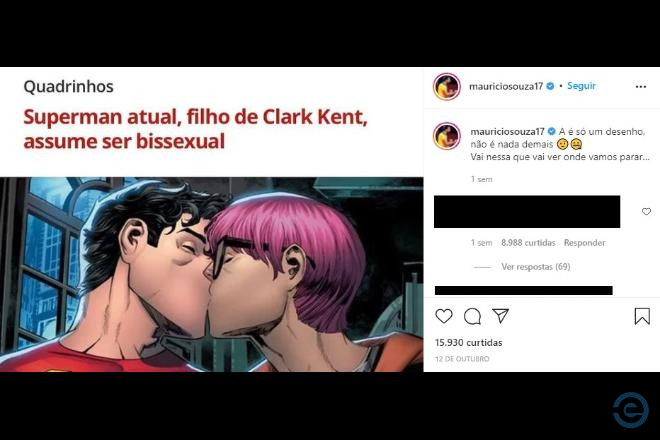Open the header profile picture avatar
Viewport: 660px width, 440px height.
point(447,86)
